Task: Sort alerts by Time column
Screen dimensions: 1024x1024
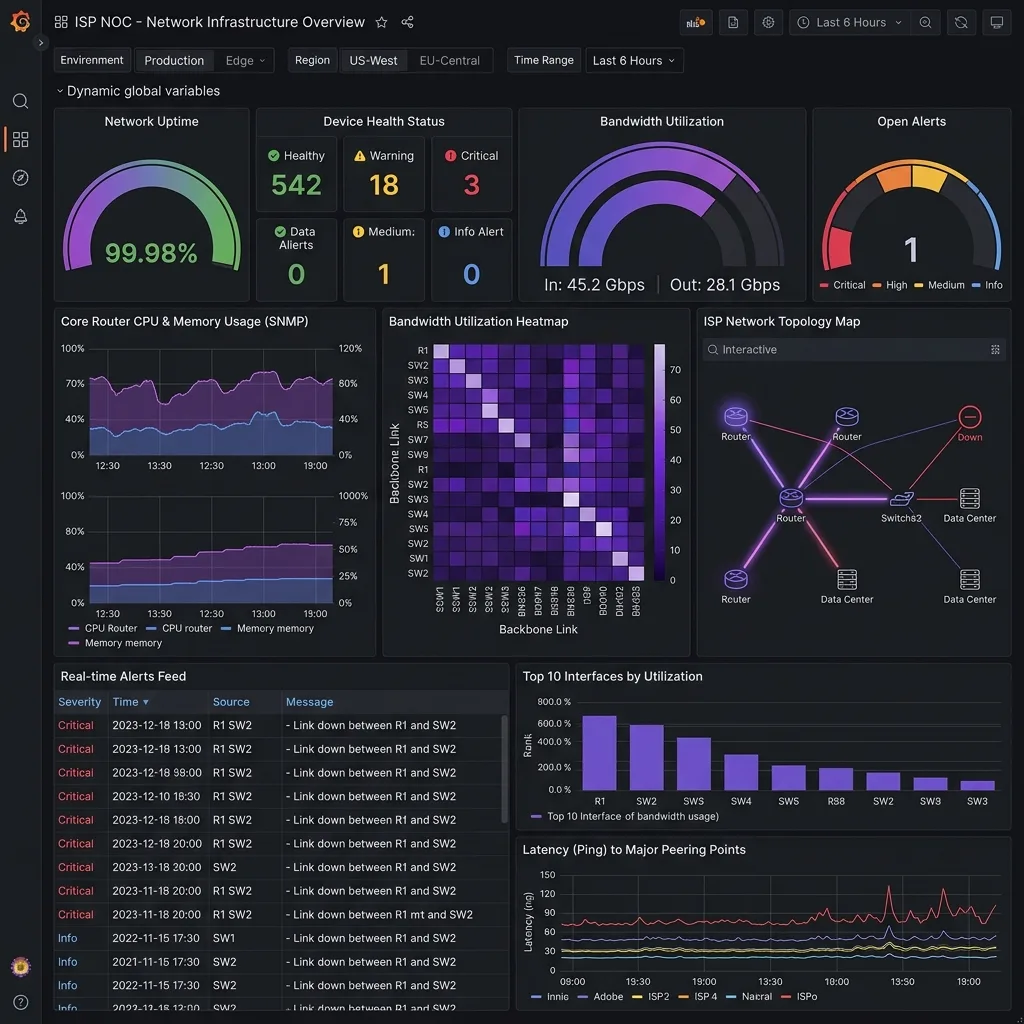Action: [x=131, y=702]
